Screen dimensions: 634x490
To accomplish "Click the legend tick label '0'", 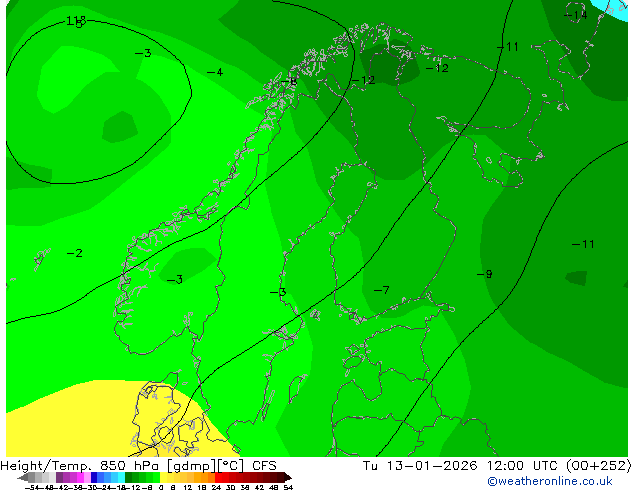I will pos(161,487).
